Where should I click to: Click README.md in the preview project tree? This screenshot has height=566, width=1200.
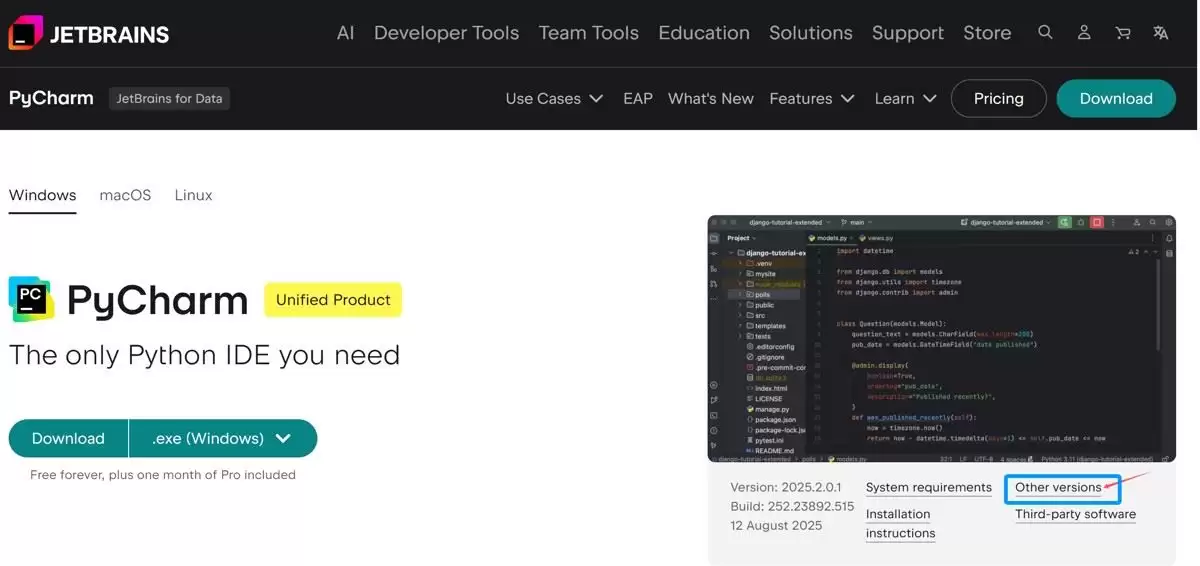(770, 450)
